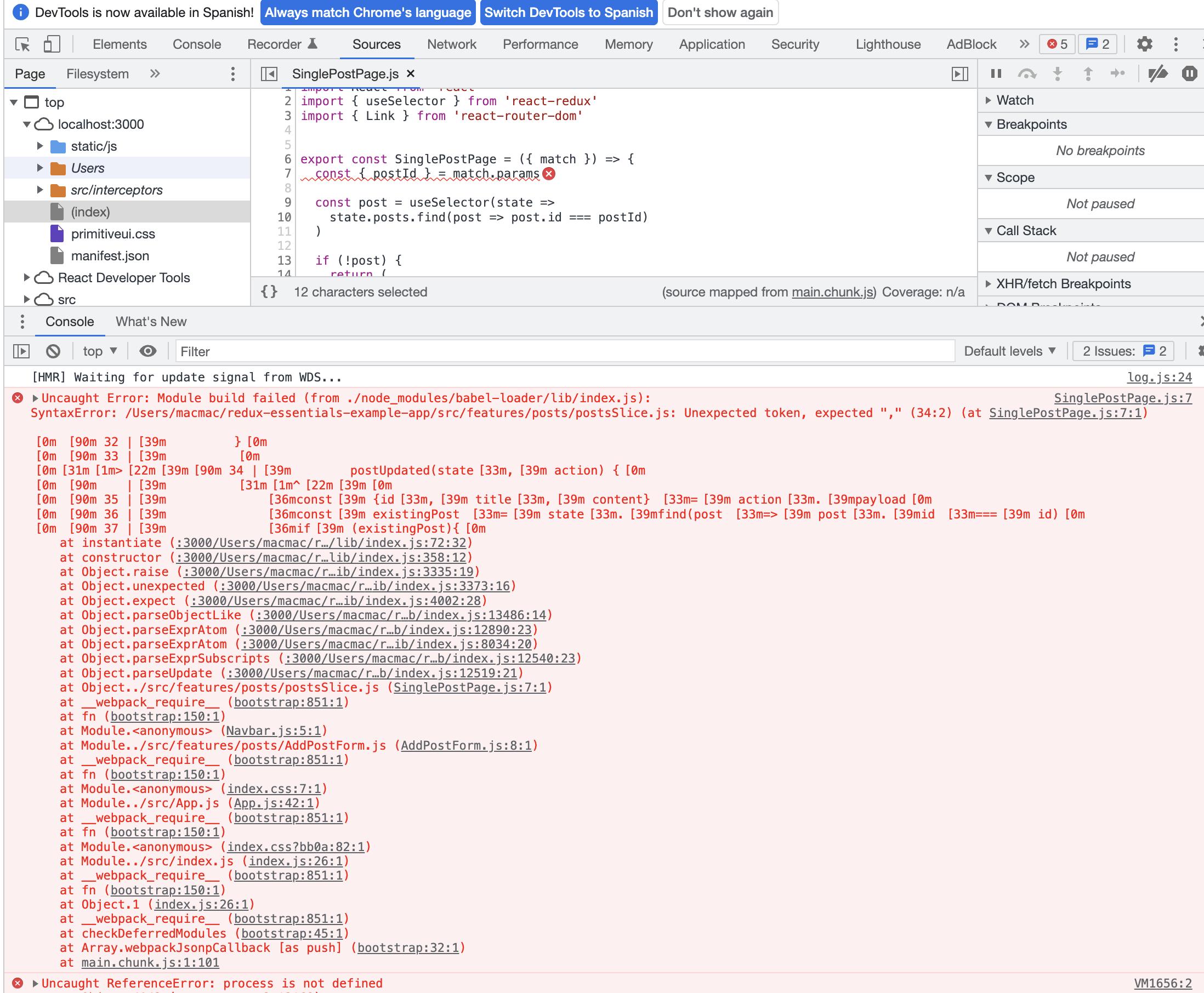Click the inspect element picker icon
Screen dimensions: 1204x993
[22, 44]
